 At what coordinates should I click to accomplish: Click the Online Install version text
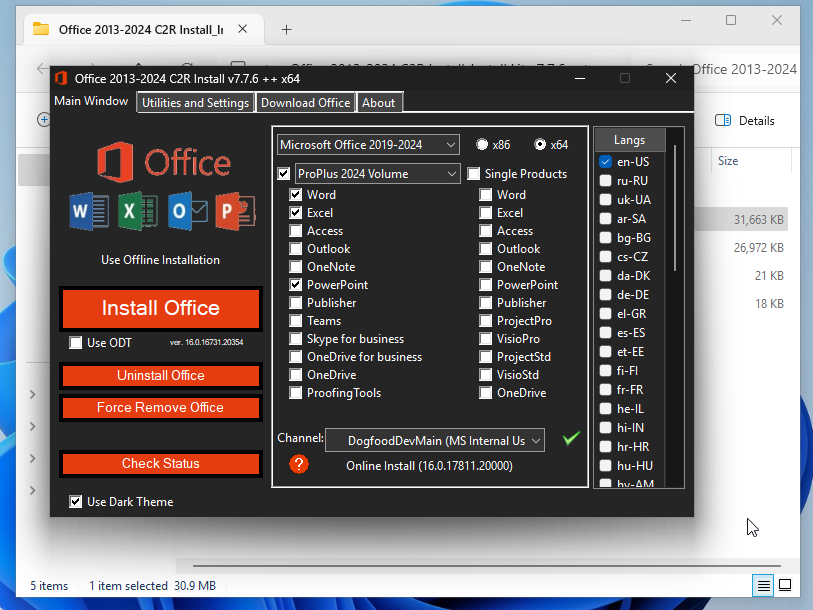(429, 466)
